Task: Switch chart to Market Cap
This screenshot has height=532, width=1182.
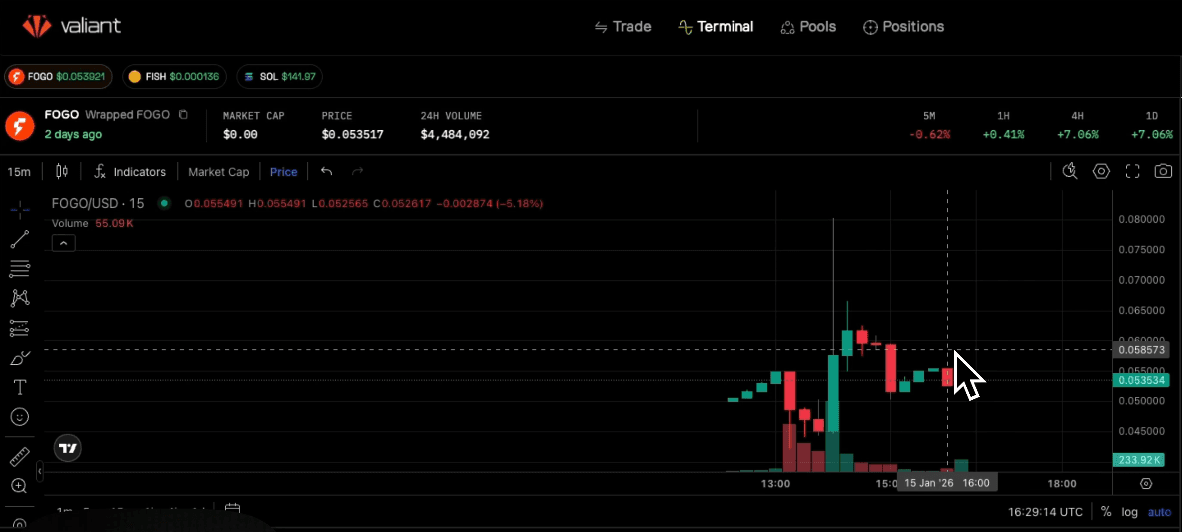Action: click(x=219, y=172)
